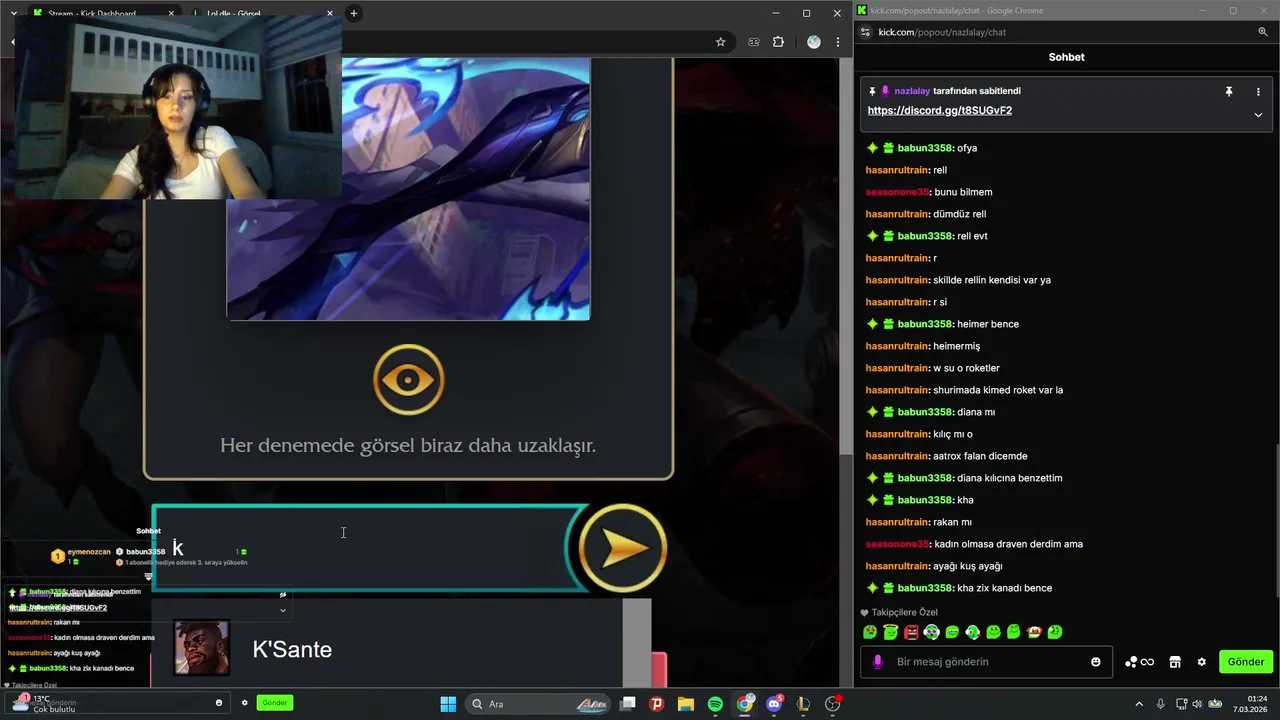Click the K'Sante champion portrait

pyautogui.click(x=202, y=648)
